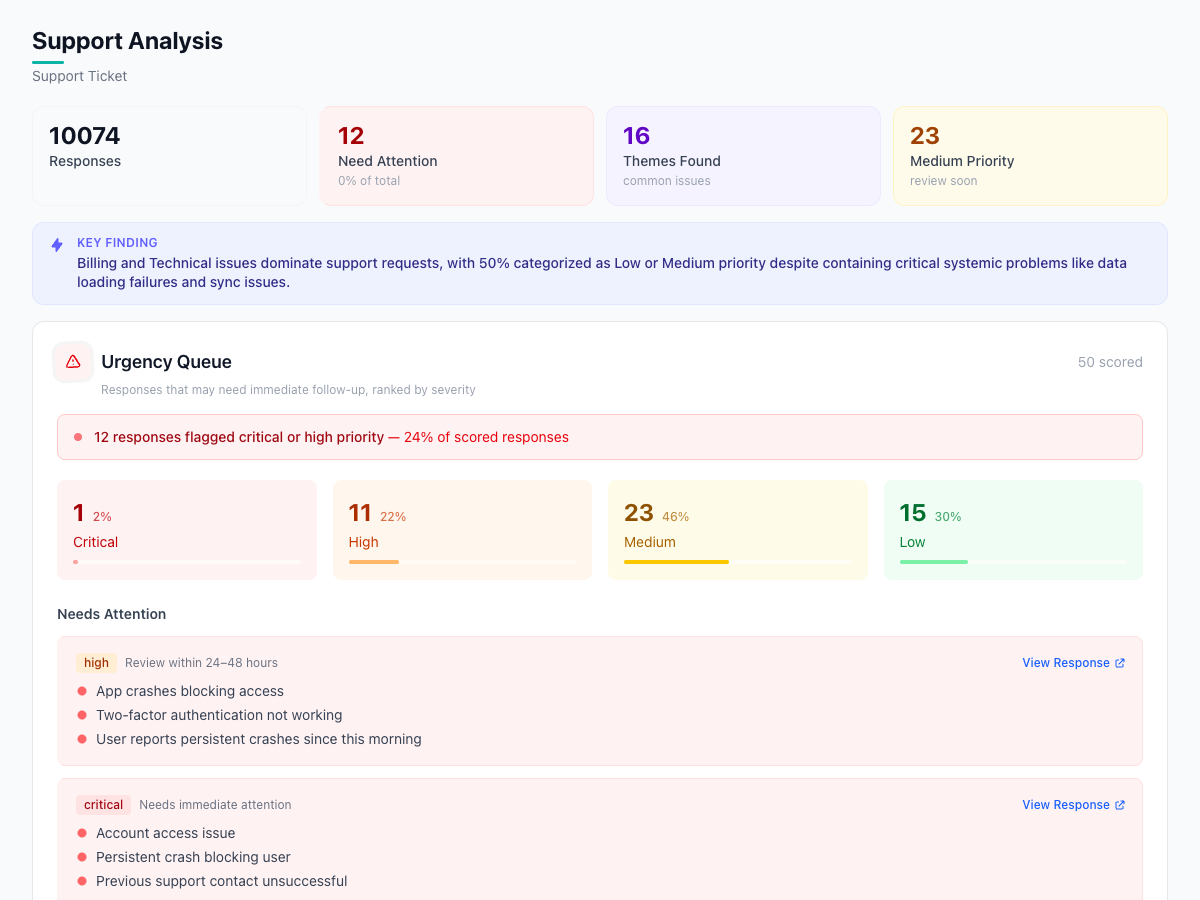The width and height of the screenshot is (1200, 900).
Task: Select the 16 Themes Found card
Action: click(x=743, y=155)
